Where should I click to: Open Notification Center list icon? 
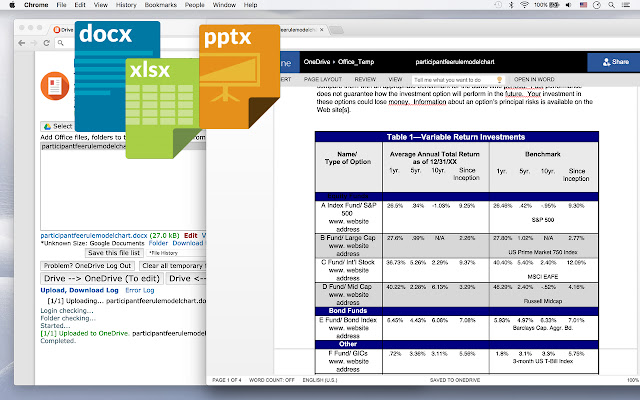pos(626,5)
